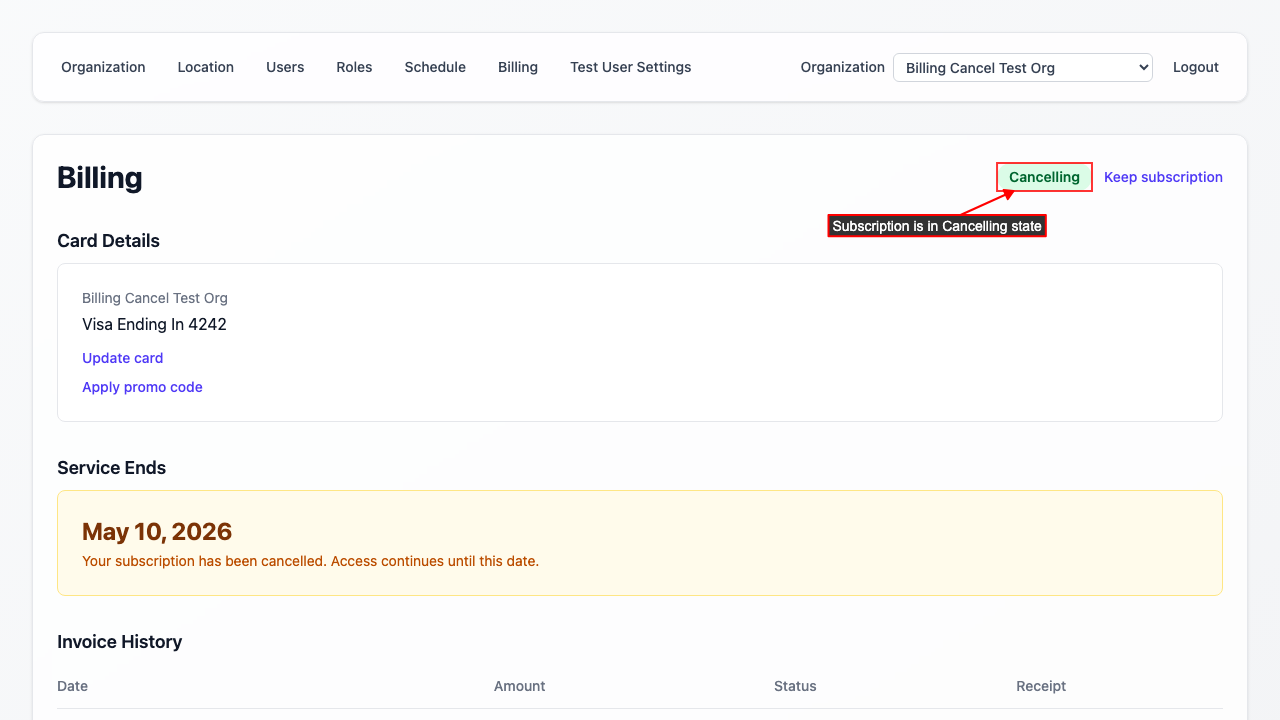Screen dimensions: 1280x720
Task: Click the Status column header
Action: click(x=795, y=686)
